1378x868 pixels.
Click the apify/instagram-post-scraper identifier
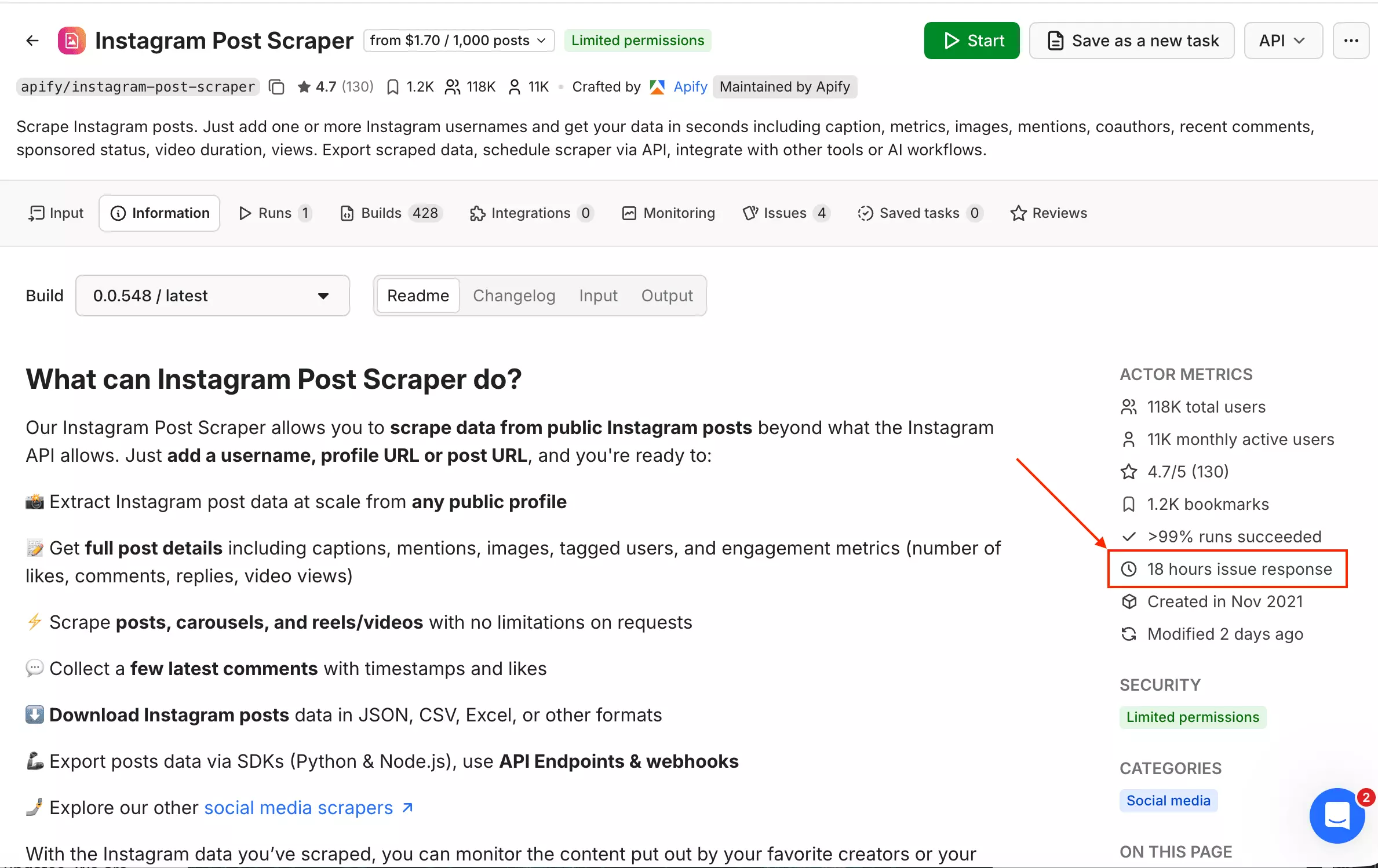(138, 87)
